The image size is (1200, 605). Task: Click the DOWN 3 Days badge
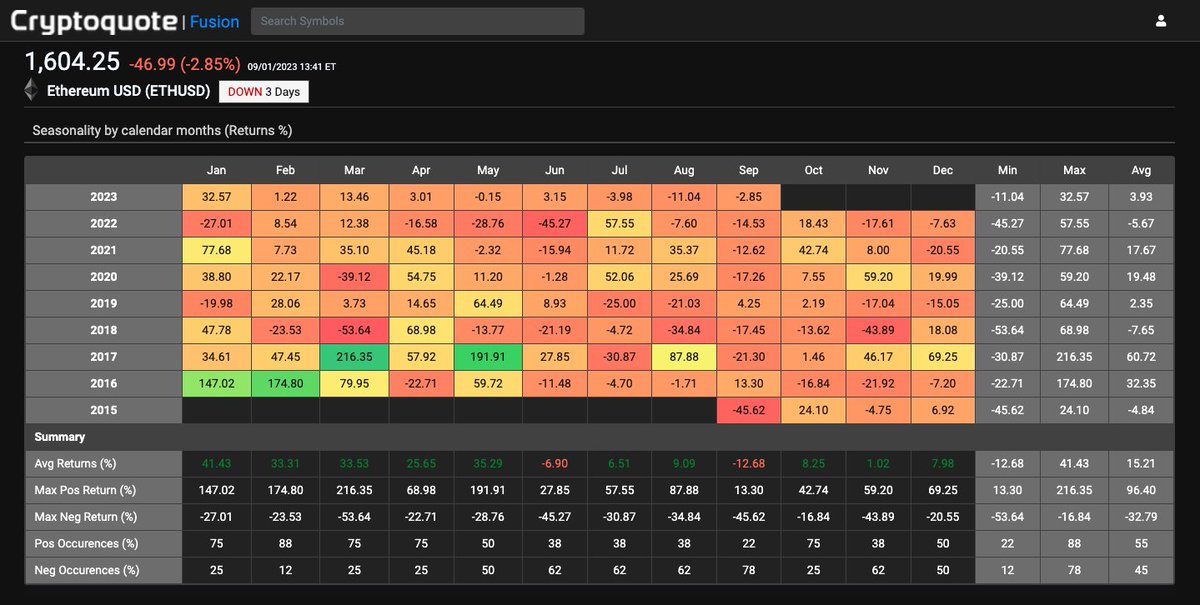coord(264,91)
